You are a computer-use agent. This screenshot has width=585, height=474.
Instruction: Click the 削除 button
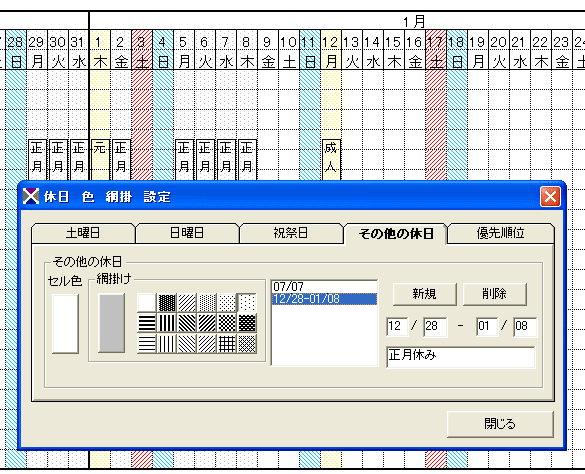coord(495,294)
